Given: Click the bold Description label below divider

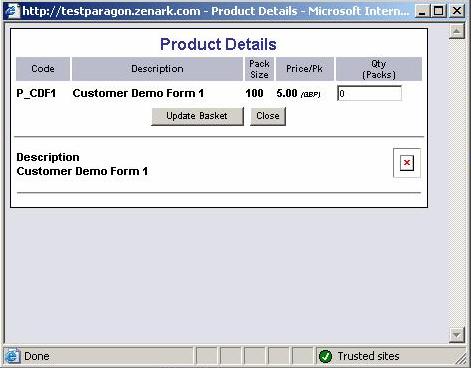Looking at the screenshot, I should point(48,157).
